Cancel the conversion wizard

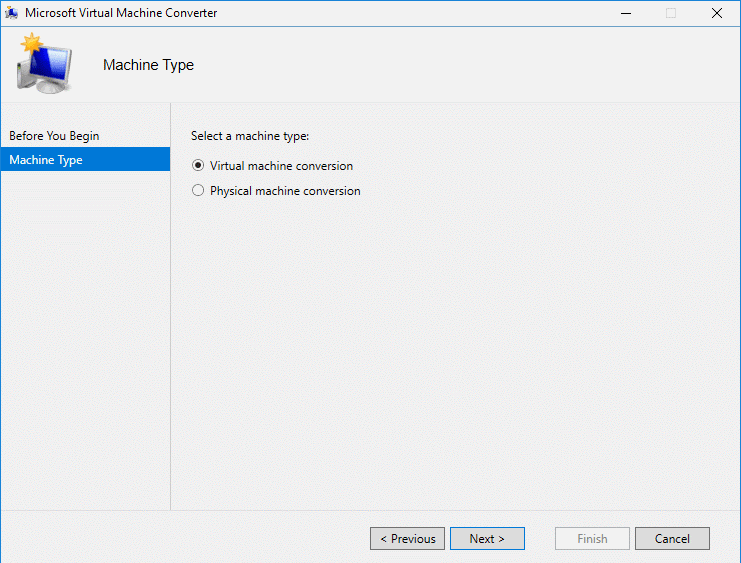[x=672, y=538]
